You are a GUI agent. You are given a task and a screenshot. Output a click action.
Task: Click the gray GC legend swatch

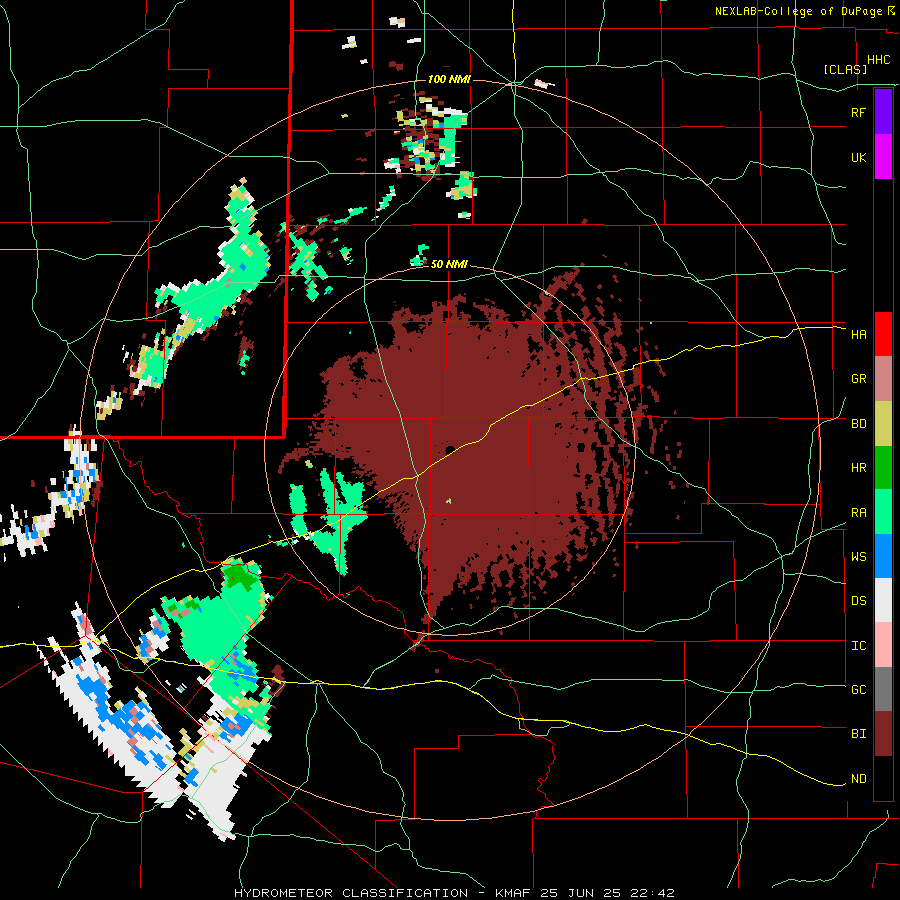(883, 689)
